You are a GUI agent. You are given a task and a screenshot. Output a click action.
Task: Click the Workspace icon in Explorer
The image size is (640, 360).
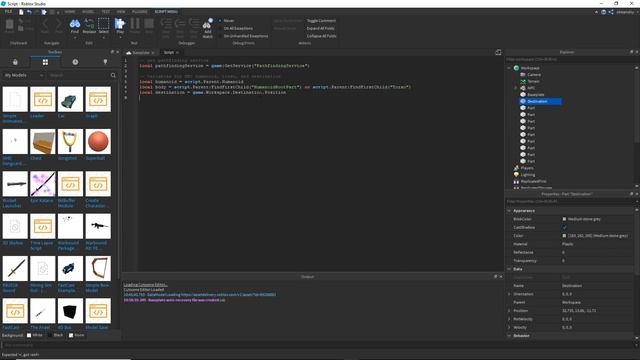tap(516, 68)
